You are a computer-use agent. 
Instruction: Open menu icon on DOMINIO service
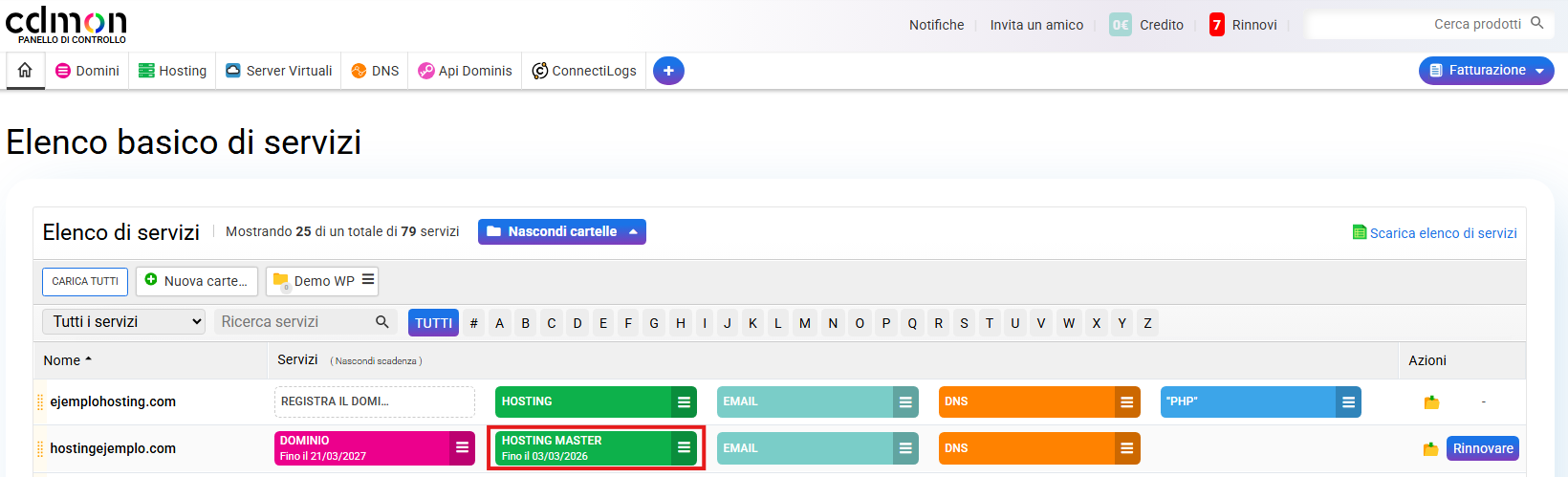click(462, 447)
